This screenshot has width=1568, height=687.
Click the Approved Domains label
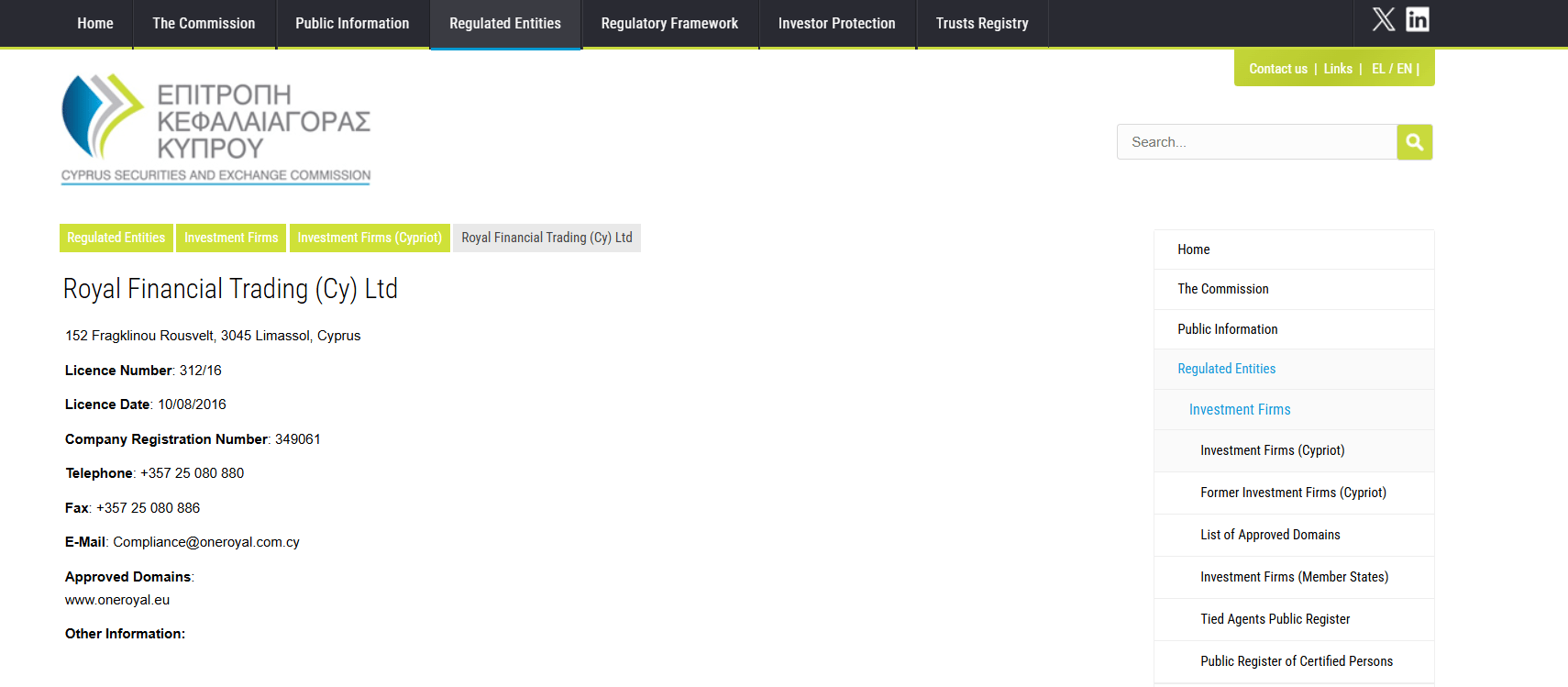(x=128, y=577)
